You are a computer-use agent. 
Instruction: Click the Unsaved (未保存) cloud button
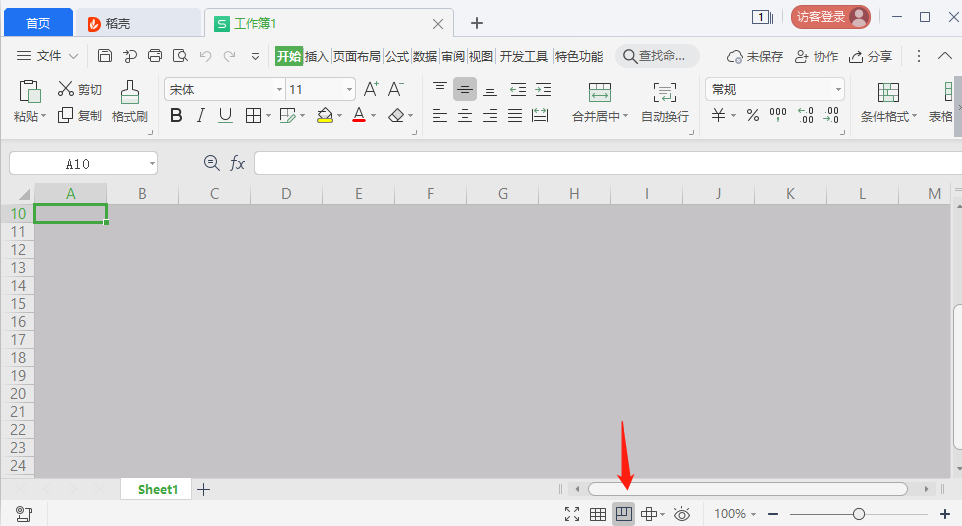coord(755,56)
